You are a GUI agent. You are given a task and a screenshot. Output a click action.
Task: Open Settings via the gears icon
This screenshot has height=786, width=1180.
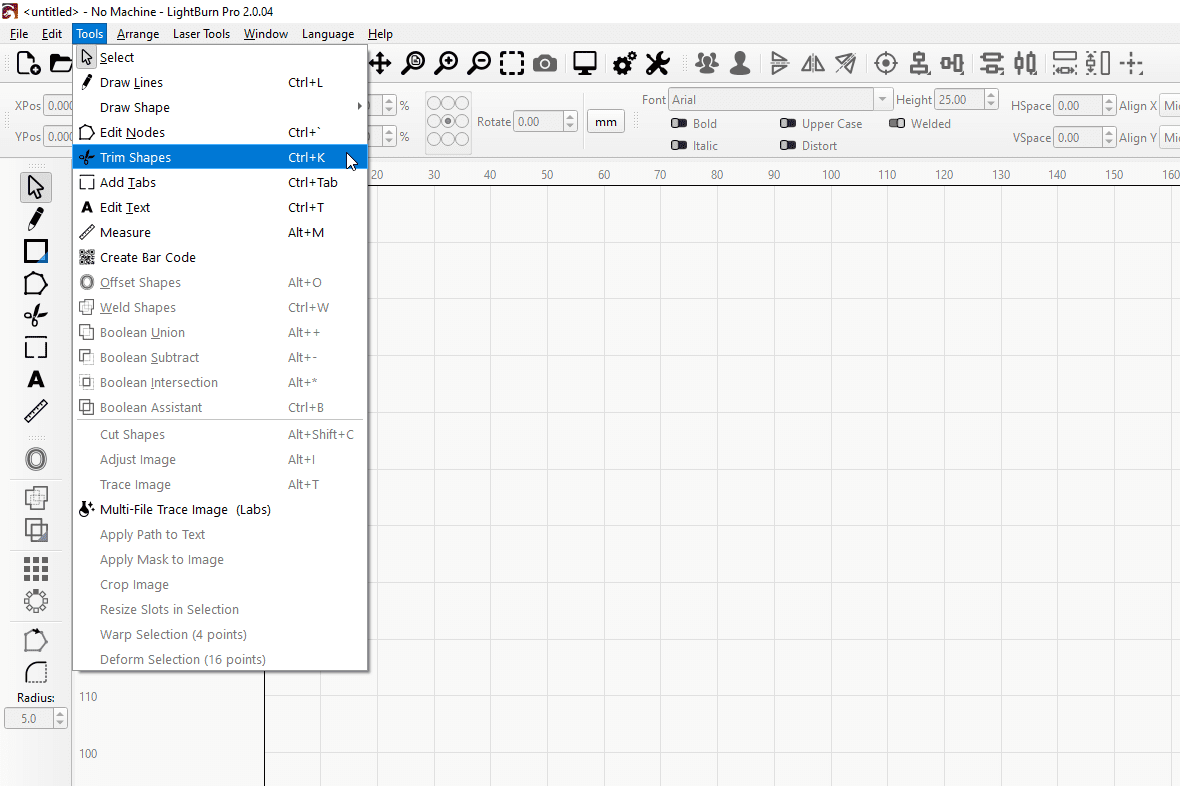pyautogui.click(x=625, y=63)
